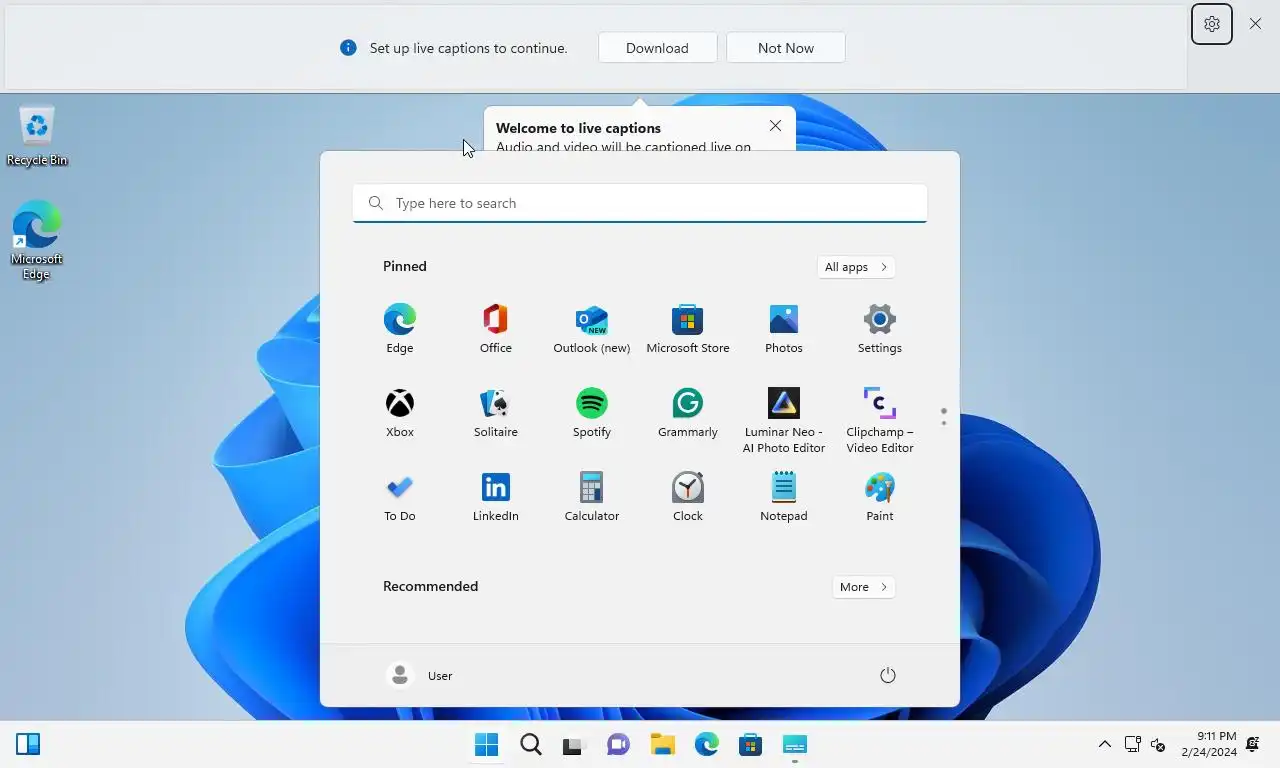Expand All apps list
The image size is (1280, 768).
point(856,267)
